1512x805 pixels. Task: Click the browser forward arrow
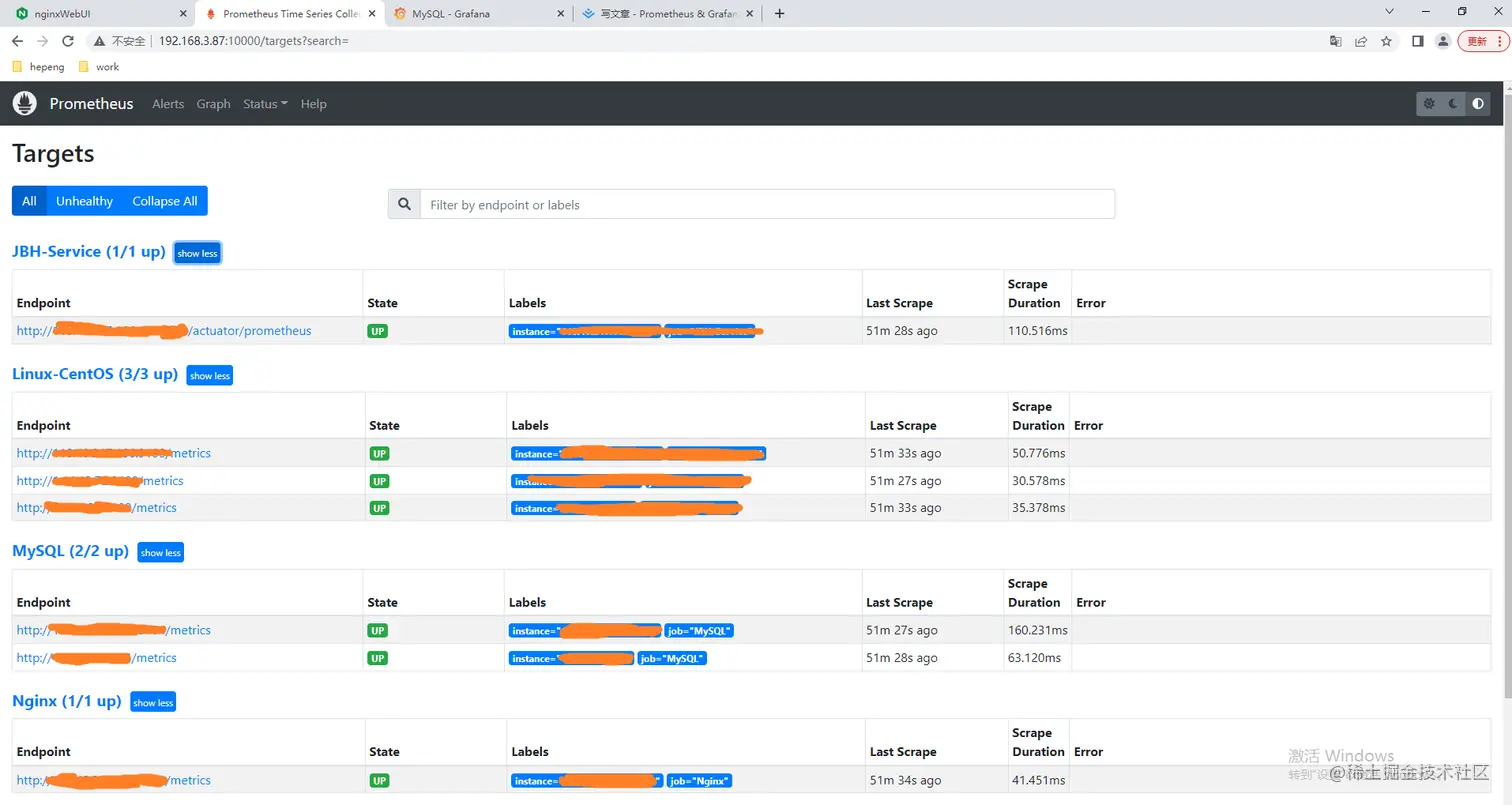point(42,41)
